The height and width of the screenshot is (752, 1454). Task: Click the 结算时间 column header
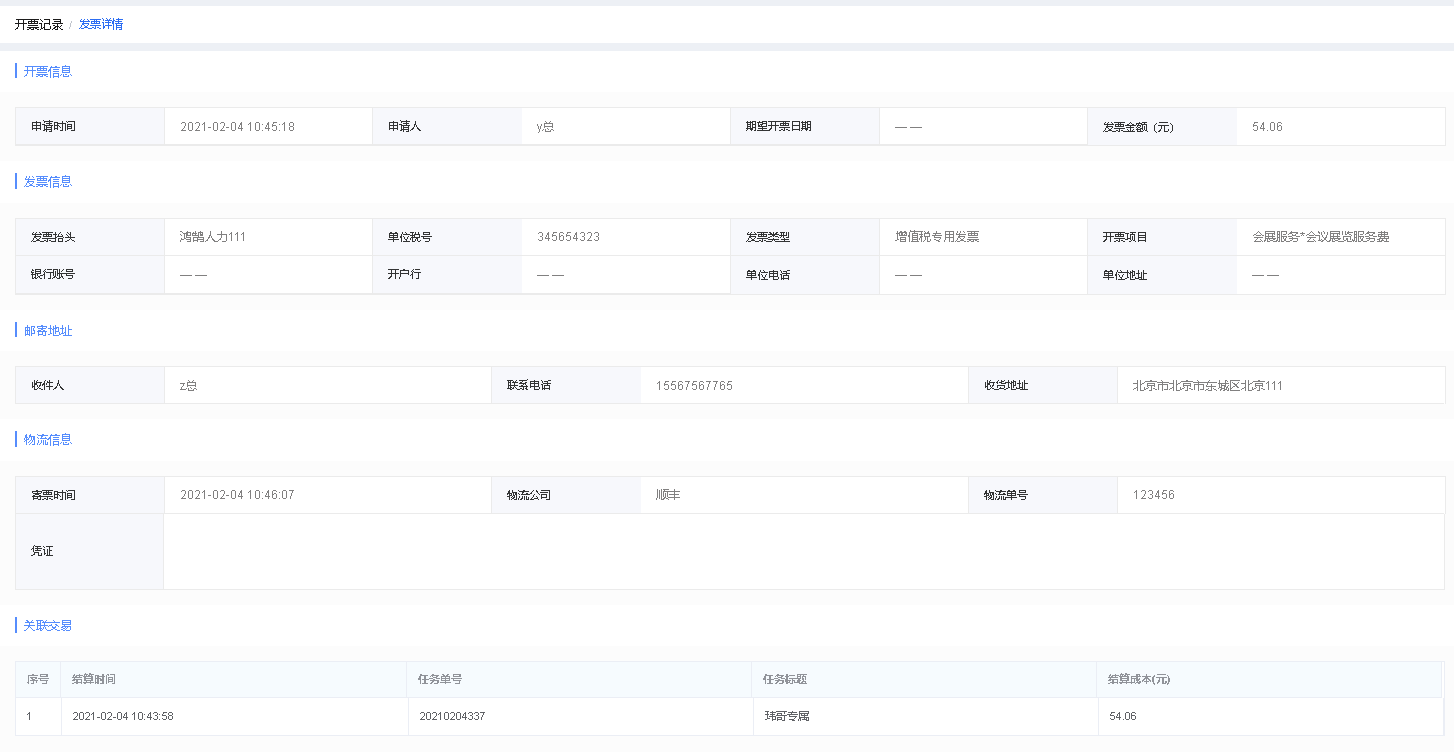coord(94,679)
